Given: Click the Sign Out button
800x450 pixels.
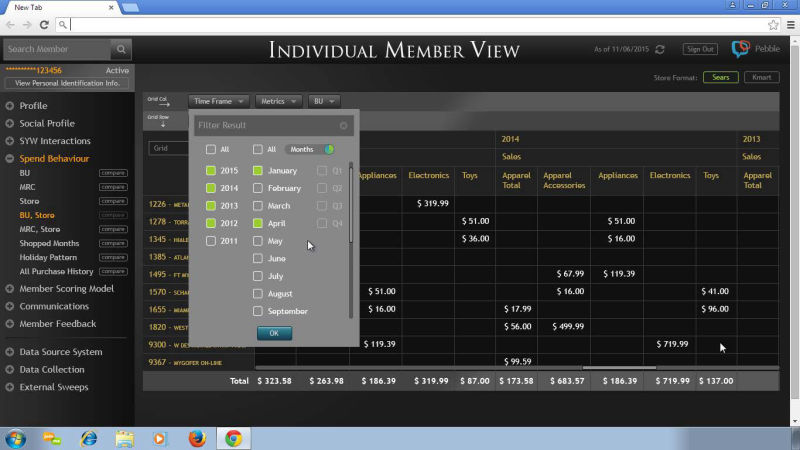Looking at the screenshot, I should (700, 49).
